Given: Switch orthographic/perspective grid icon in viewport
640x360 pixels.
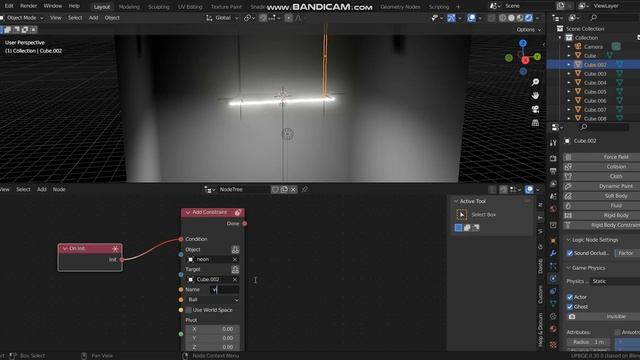Looking at the screenshot, I should click(x=535, y=122).
